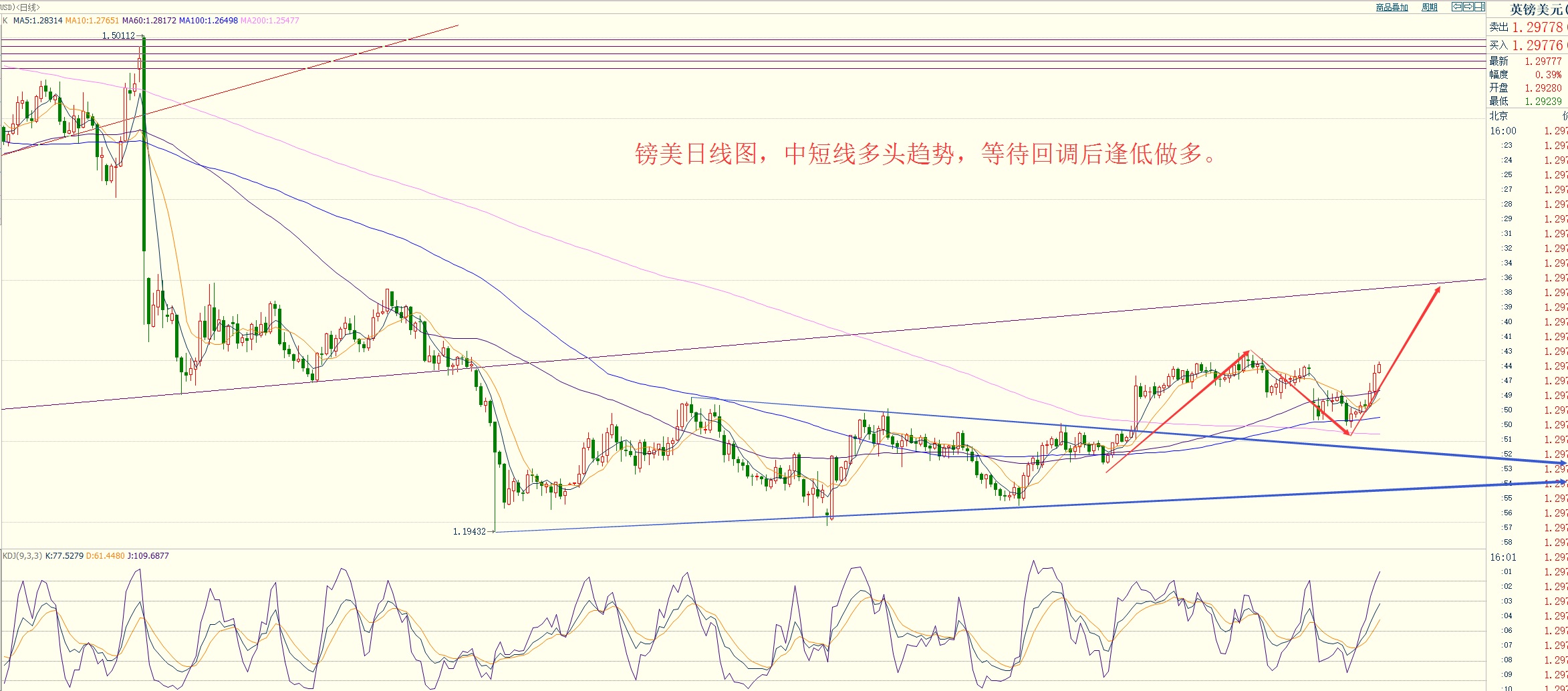1568x691 pixels.
Task: Click the 卖出 sell price 1.29778
Action: click(x=1537, y=27)
